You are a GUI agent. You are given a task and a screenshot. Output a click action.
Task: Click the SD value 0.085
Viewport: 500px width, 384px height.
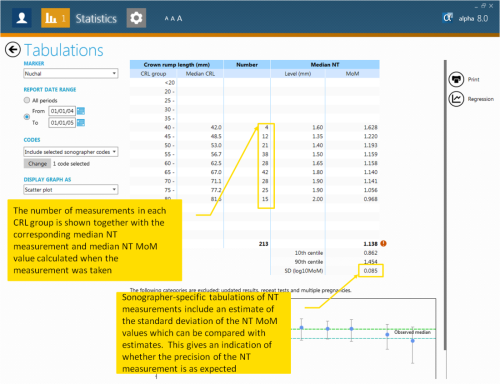(x=370, y=271)
